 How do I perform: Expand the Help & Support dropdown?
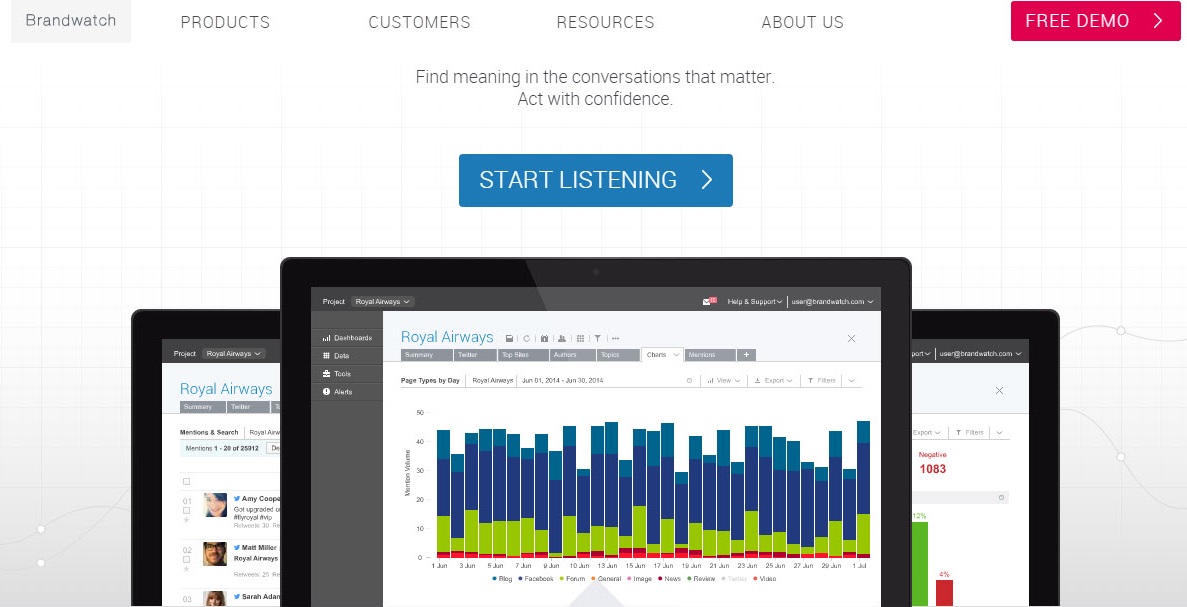tap(754, 302)
